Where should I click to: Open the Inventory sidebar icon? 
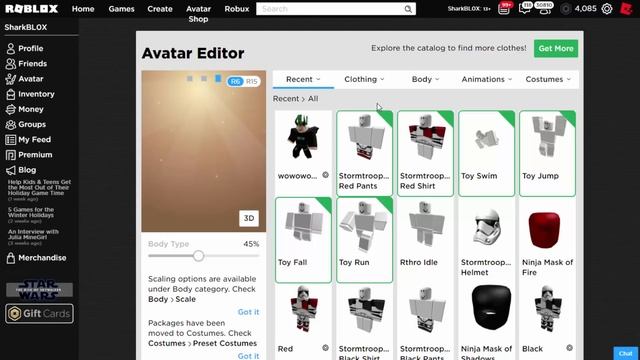[11, 94]
